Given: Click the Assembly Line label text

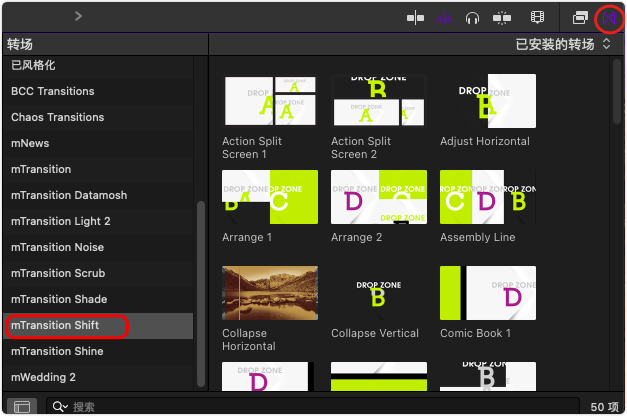Looking at the screenshot, I should click(477, 237).
